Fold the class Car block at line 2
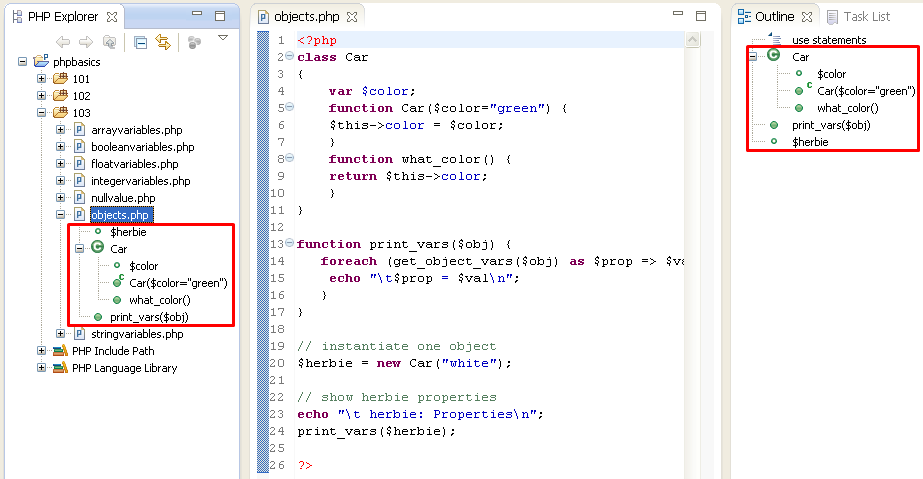 (x=290, y=56)
